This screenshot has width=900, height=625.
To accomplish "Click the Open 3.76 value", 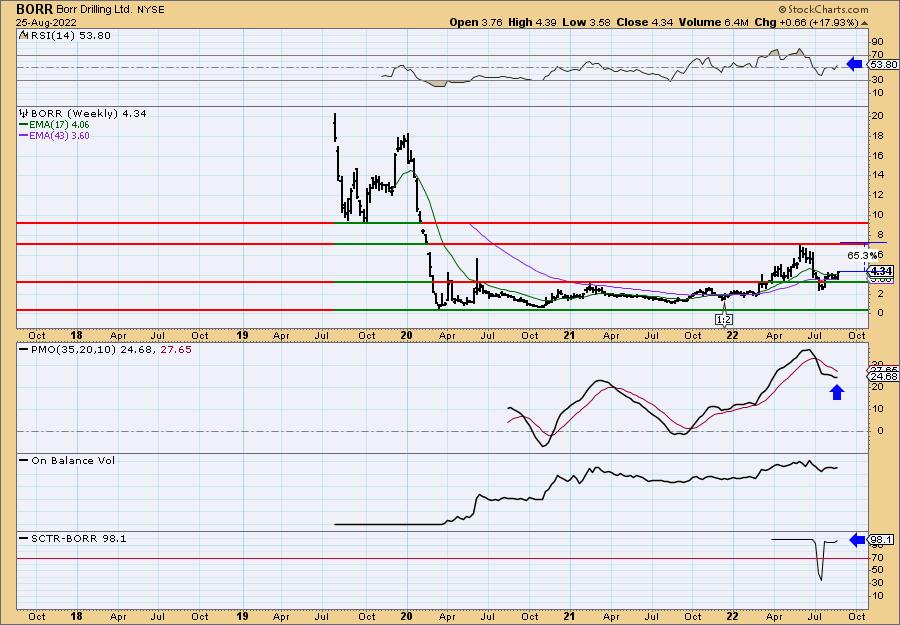I will click(476, 22).
